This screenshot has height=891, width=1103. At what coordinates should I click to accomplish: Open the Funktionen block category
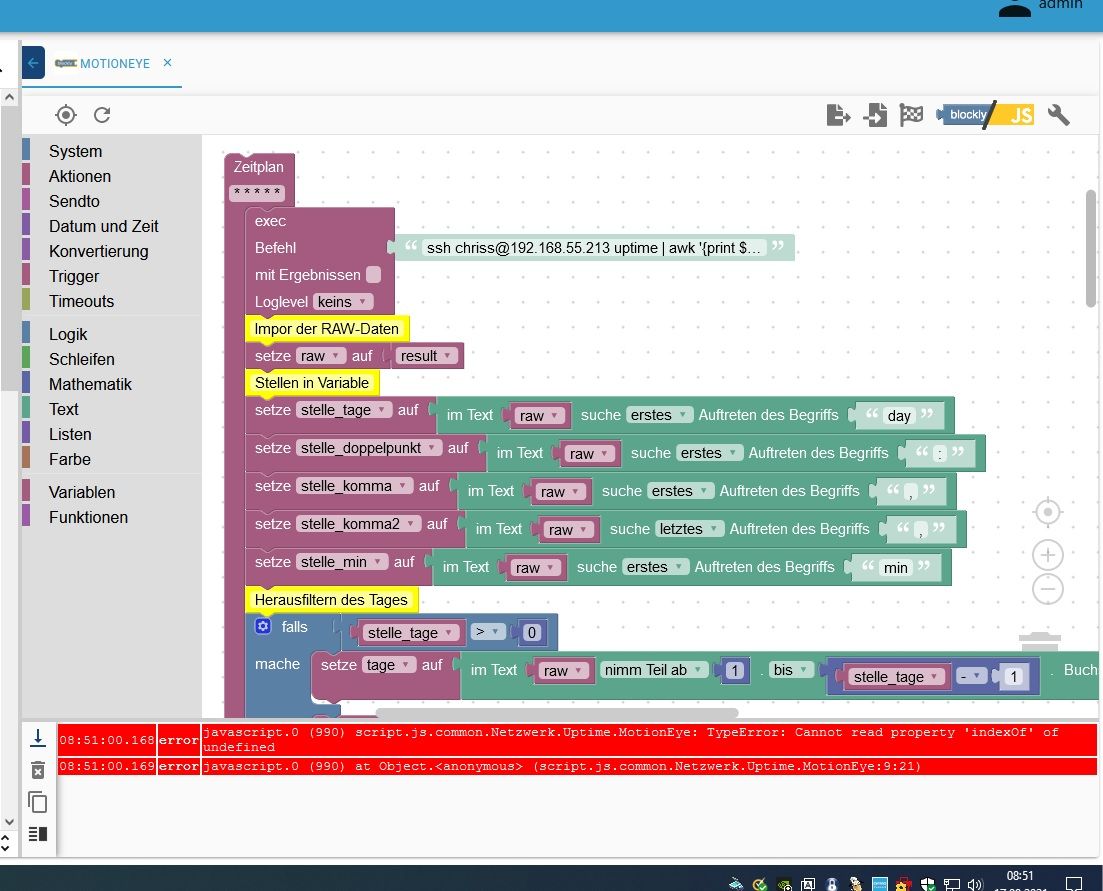pyautogui.click(x=89, y=517)
